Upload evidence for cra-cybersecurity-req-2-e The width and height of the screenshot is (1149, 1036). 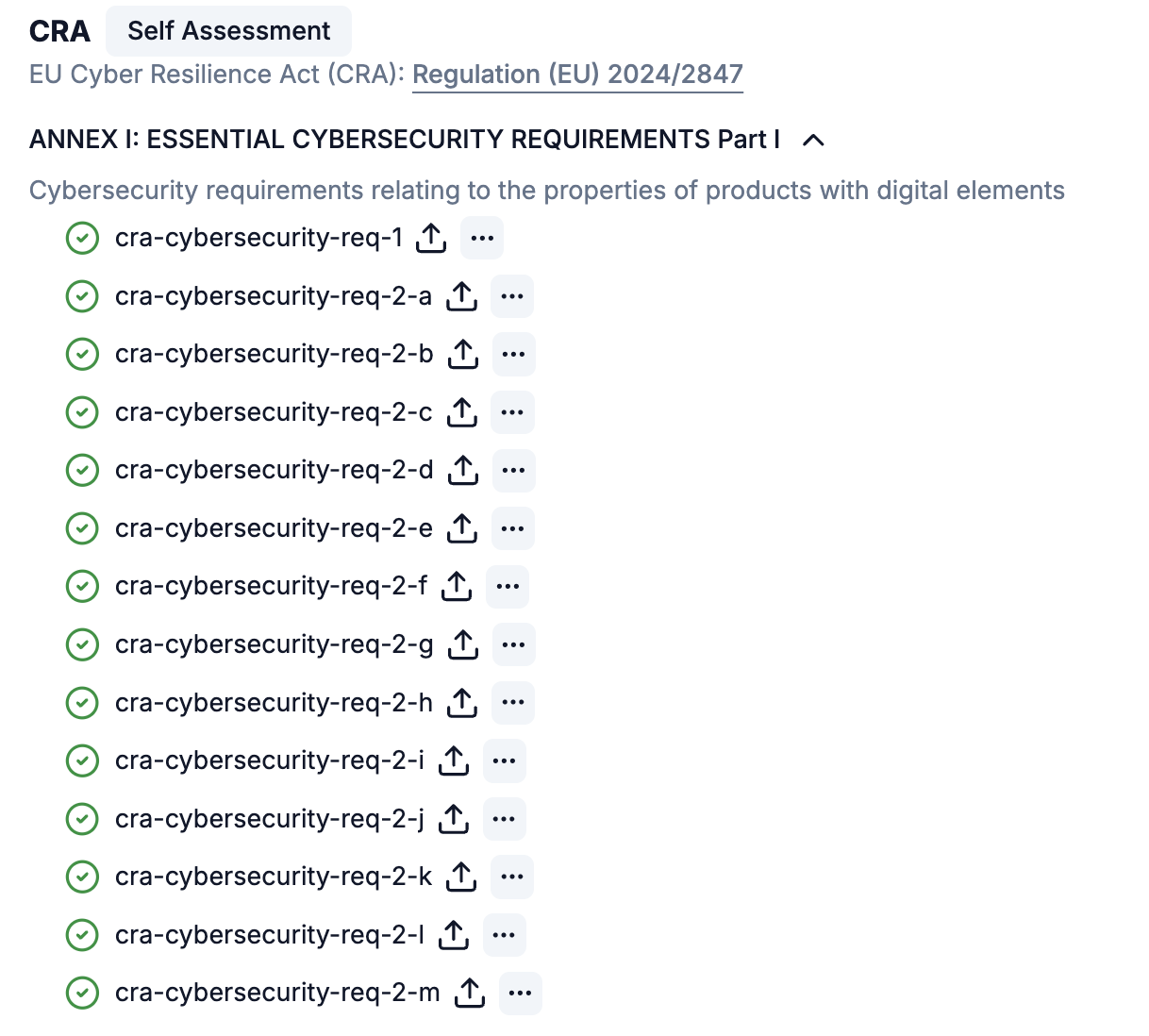[x=461, y=528]
